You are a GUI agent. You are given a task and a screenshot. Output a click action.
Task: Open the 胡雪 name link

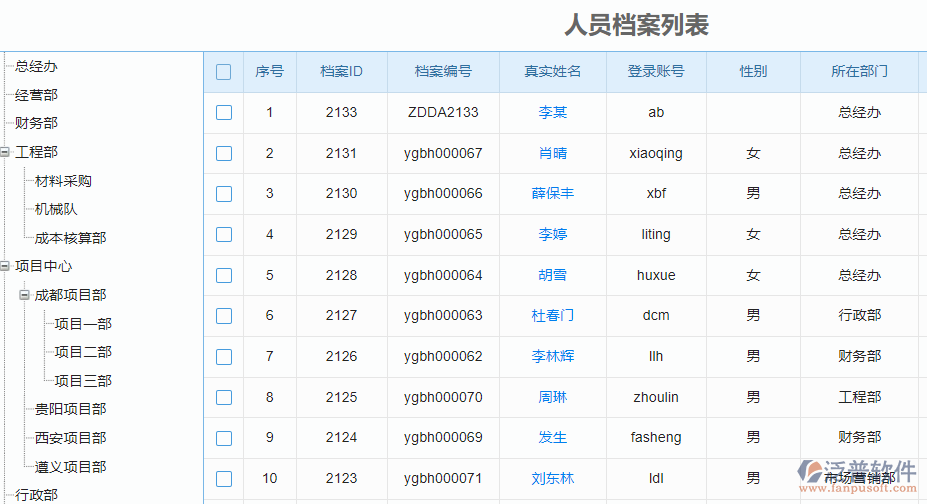point(553,275)
